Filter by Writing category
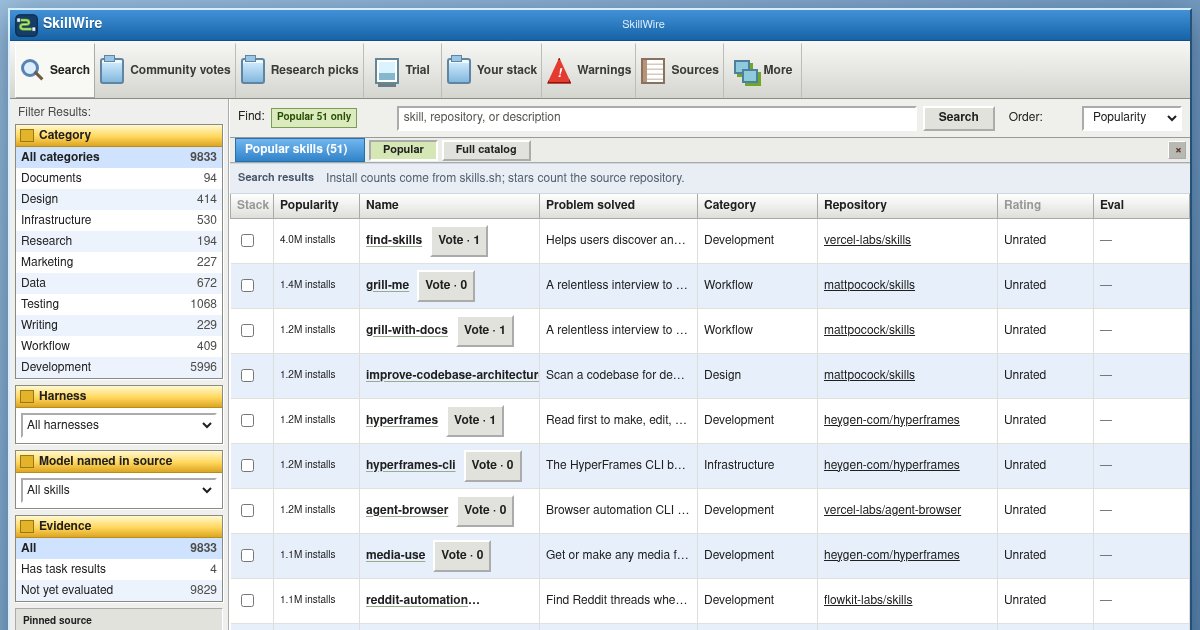 click(119, 325)
